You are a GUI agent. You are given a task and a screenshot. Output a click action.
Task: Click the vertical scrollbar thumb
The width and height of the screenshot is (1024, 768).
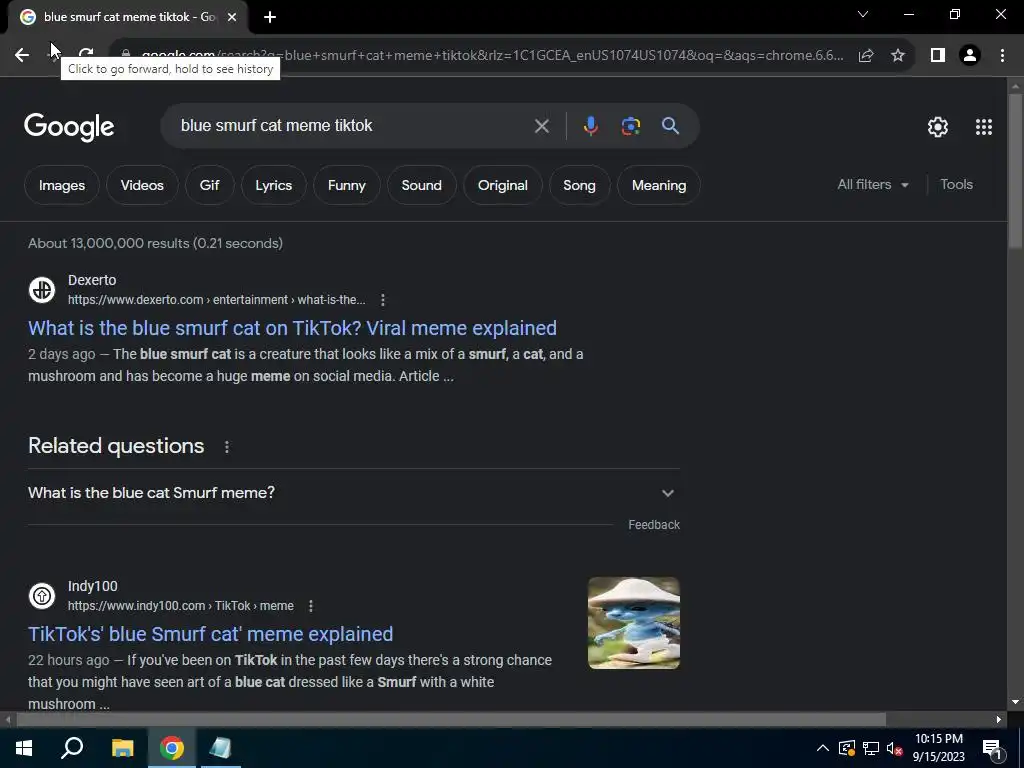pos(1015,171)
